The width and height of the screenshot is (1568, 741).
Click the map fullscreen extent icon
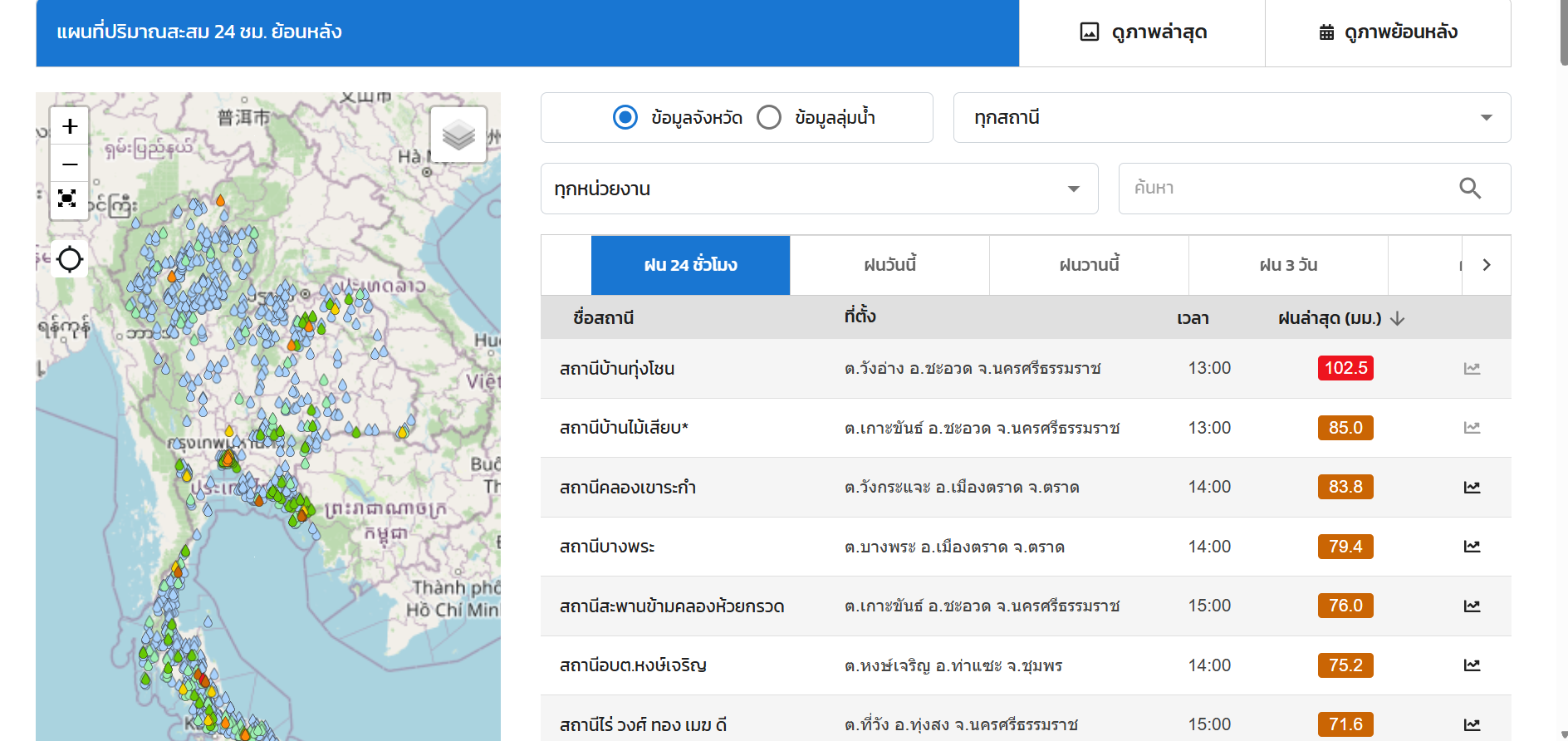pyautogui.click(x=67, y=199)
